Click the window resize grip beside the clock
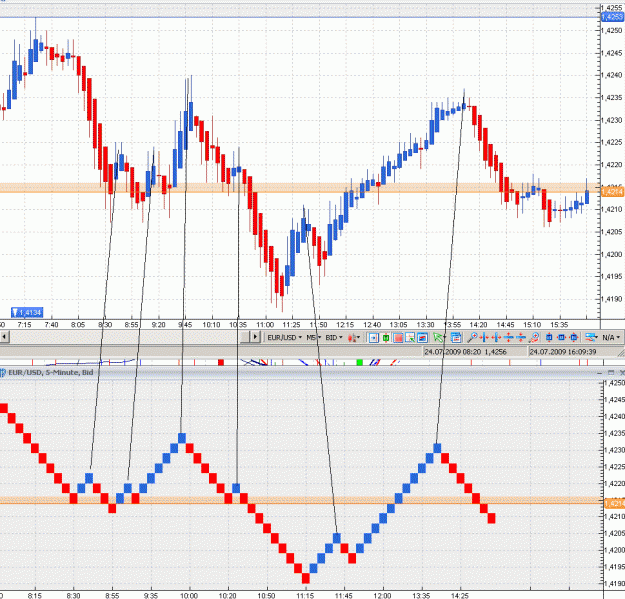The image size is (625, 599). tap(621, 353)
